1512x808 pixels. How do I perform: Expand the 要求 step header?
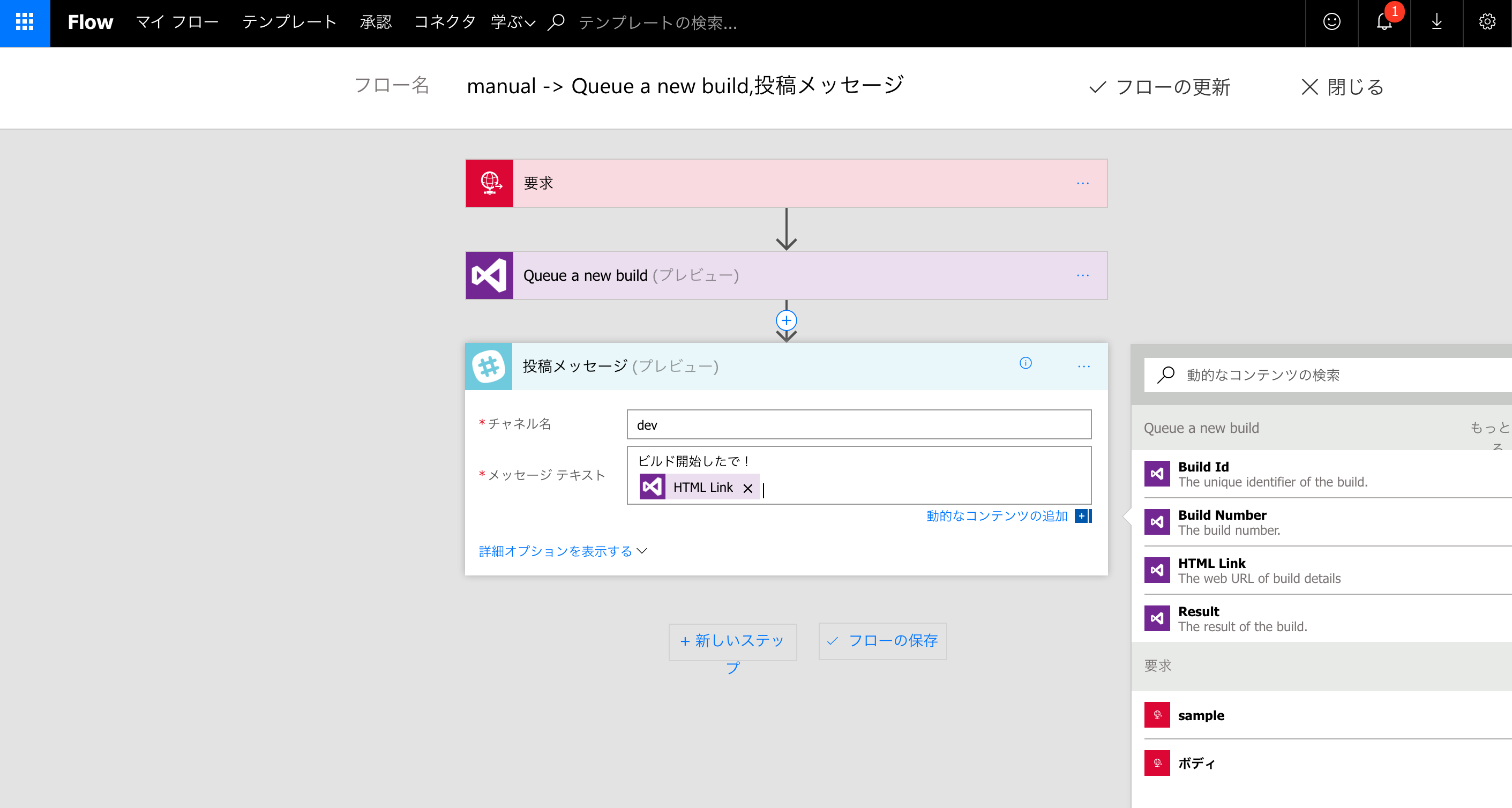787,183
